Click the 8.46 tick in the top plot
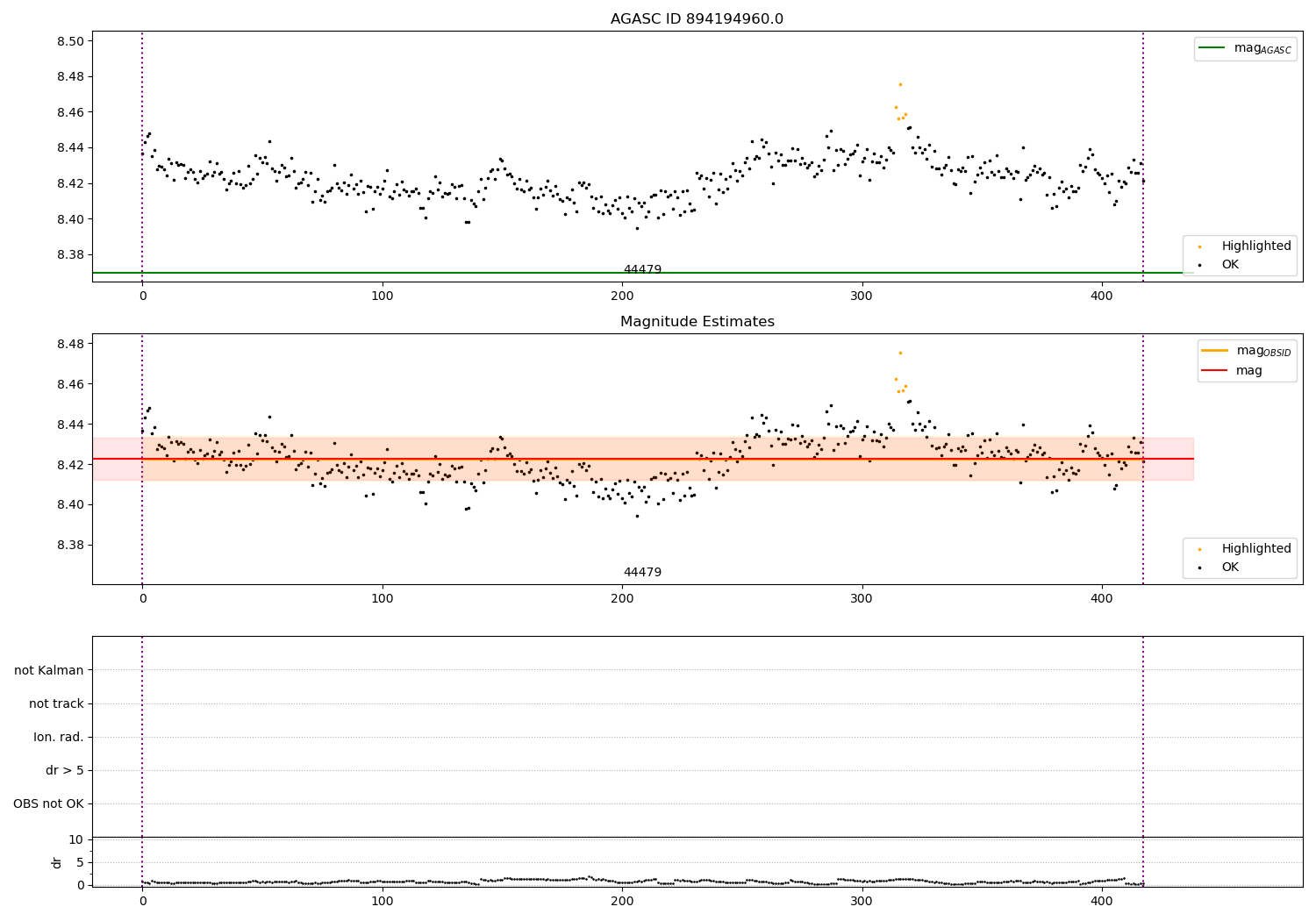Screen dimensions: 1316x921 pyautogui.click(x=71, y=112)
